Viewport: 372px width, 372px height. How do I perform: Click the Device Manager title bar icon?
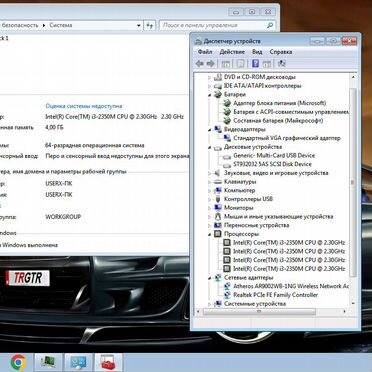click(x=198, y=42)
